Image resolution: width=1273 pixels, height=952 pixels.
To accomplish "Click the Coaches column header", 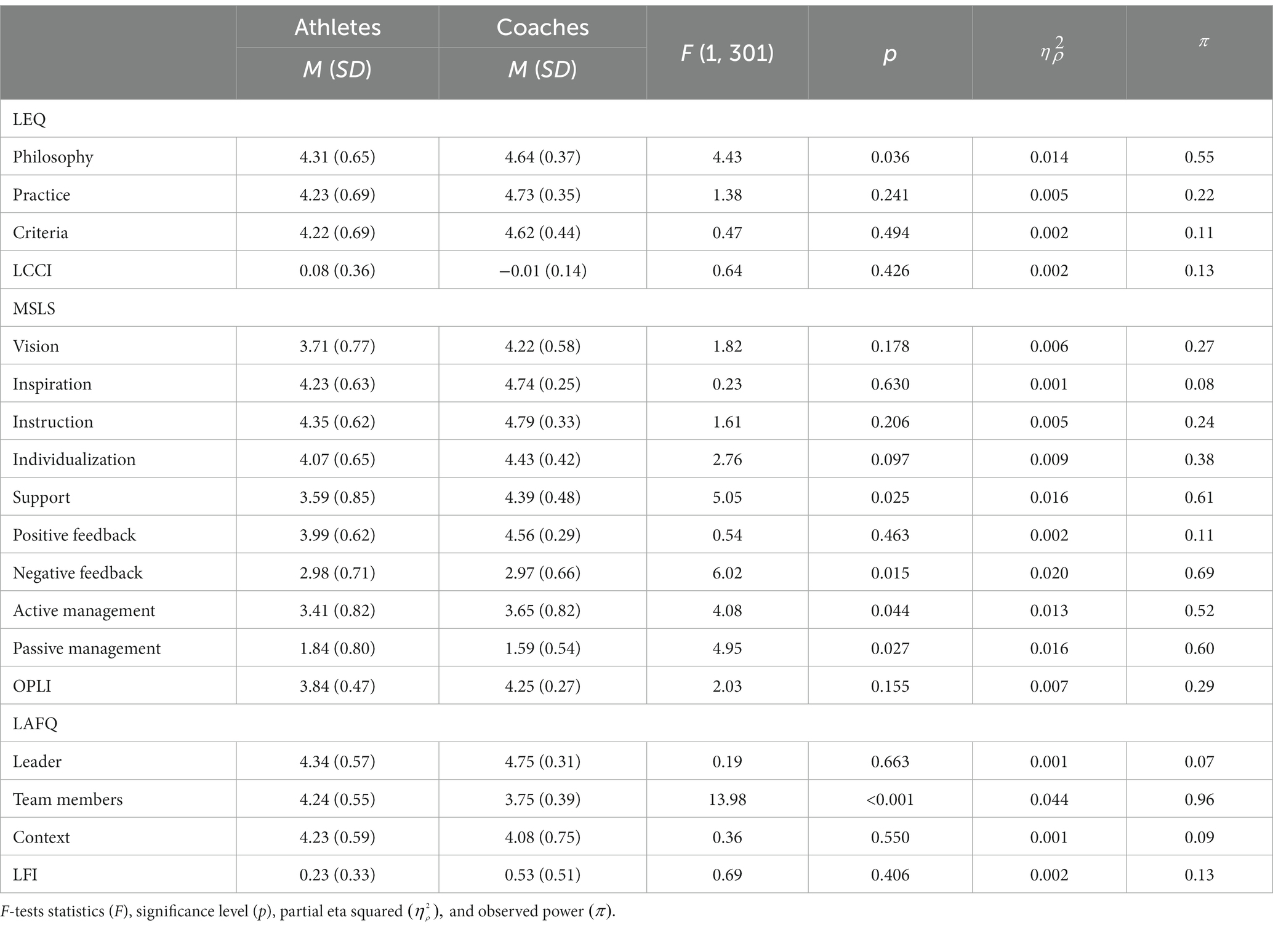I will (542, 27).
